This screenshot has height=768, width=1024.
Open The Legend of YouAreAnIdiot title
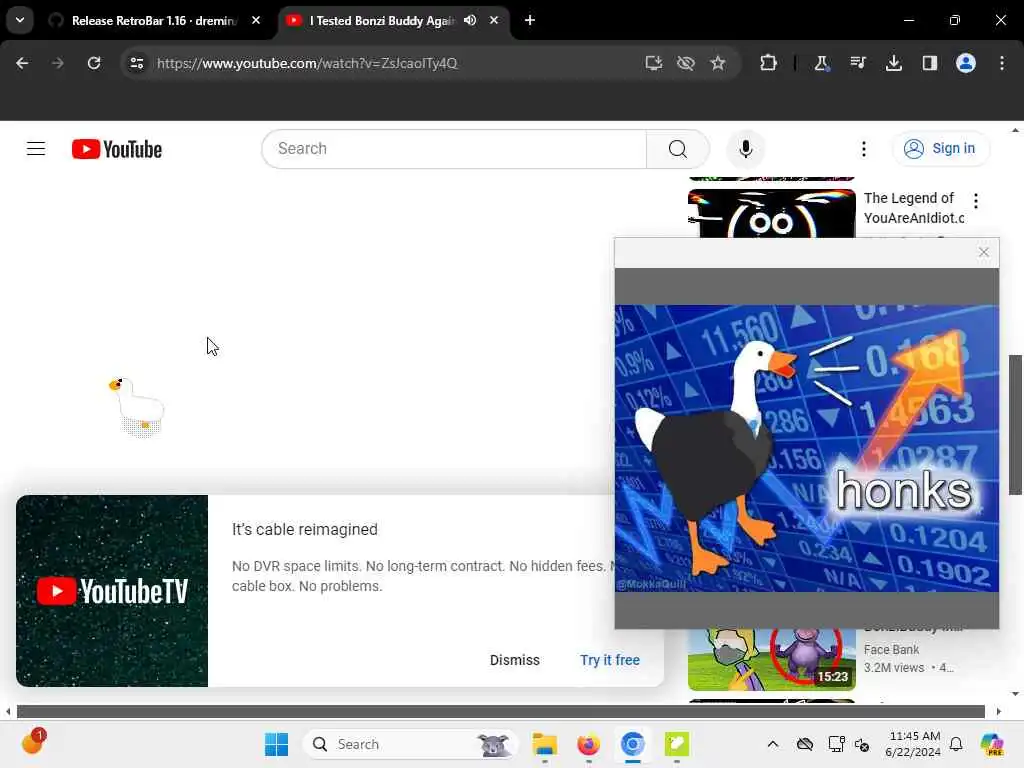tap(914, 208)
